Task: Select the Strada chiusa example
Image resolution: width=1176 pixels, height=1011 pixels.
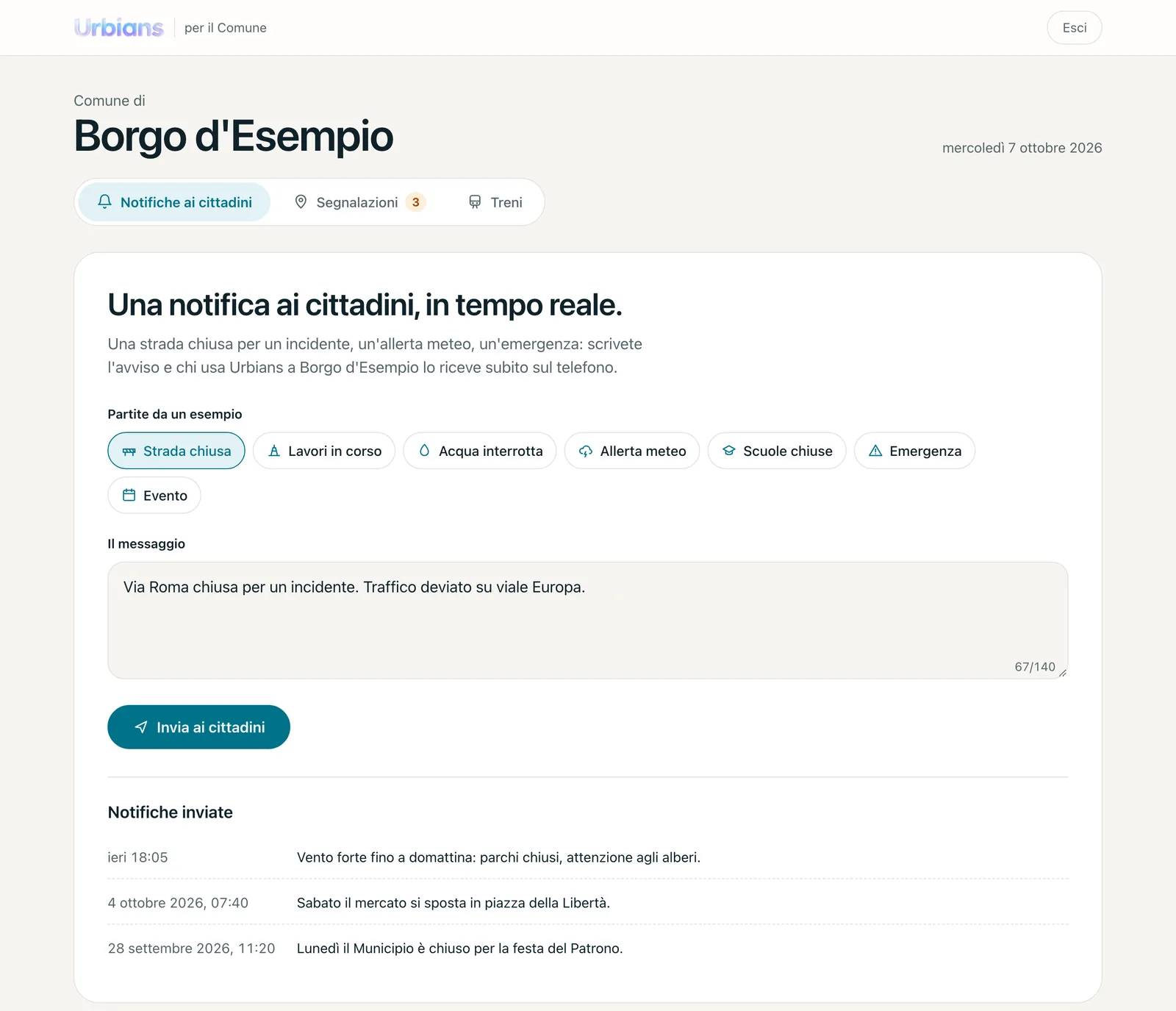Action: pyautogui.click(x=176, y=451)
